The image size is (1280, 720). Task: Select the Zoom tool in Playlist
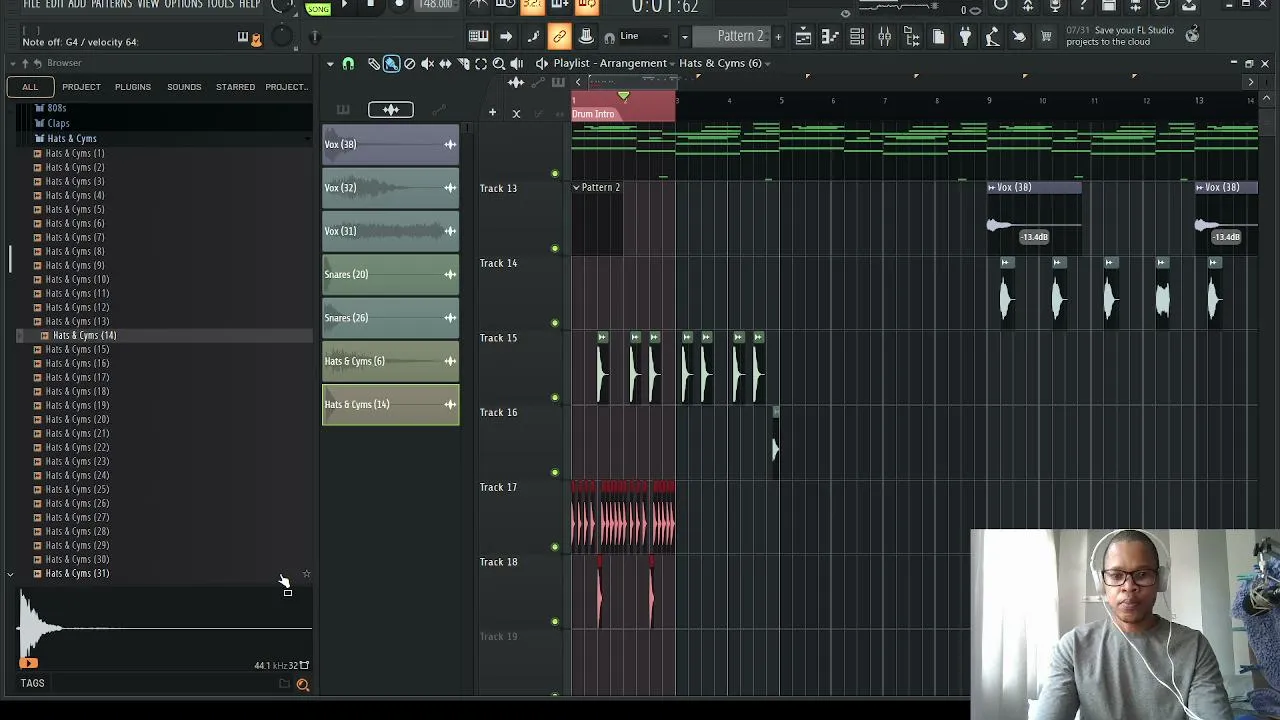click(x=499, y=63)
